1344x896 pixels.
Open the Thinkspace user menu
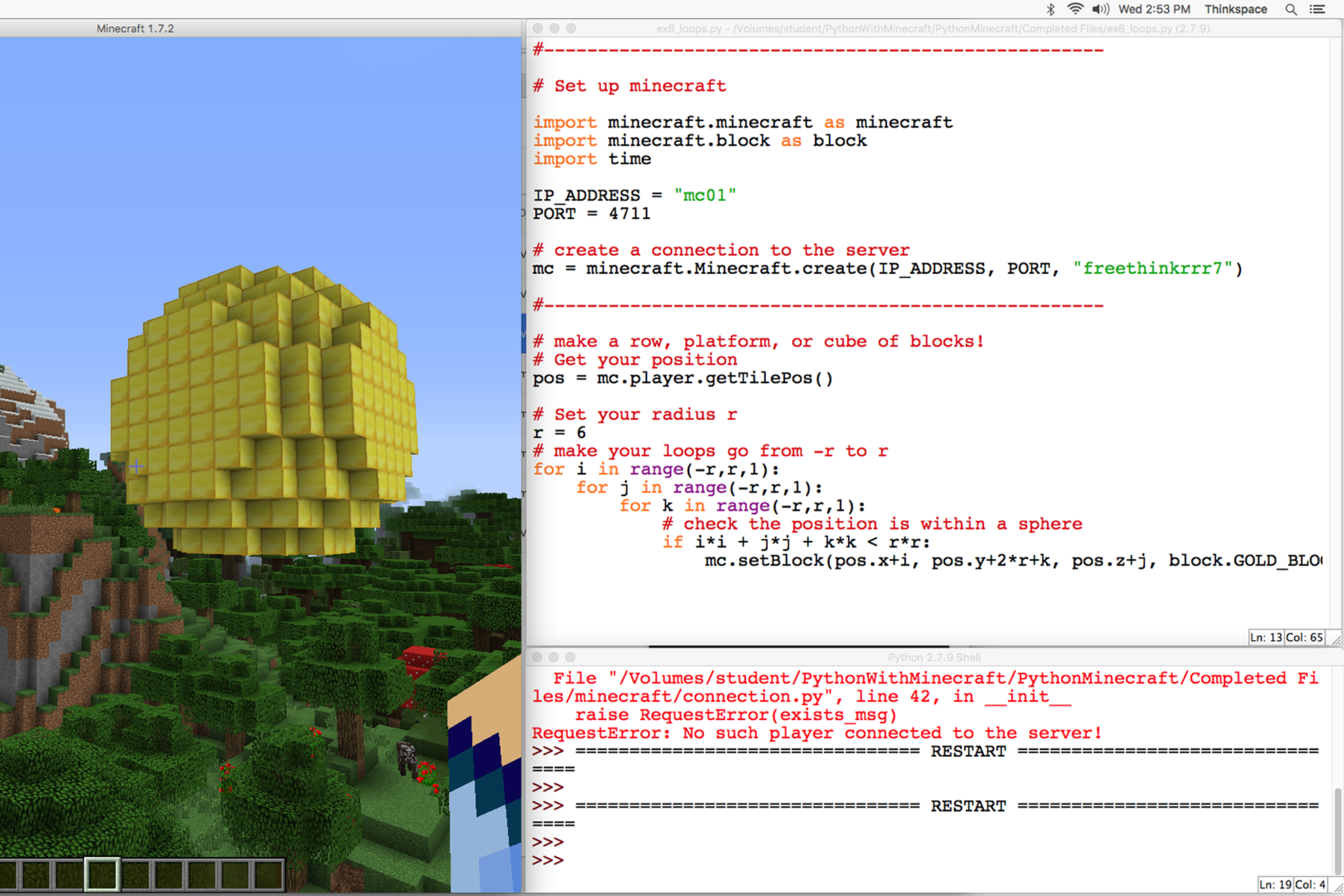click(x=1236, y=9)
